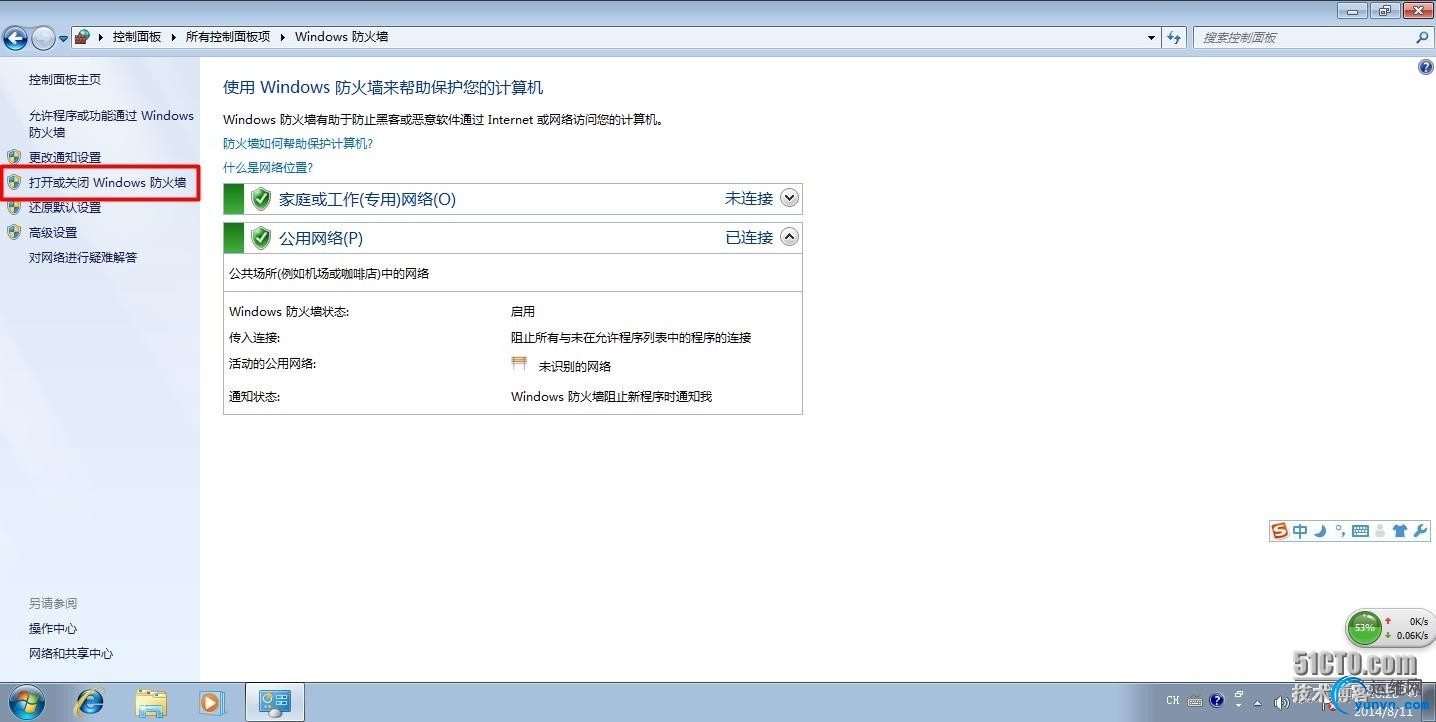
Task: Toggle the punctuation mode icon on IME bar
Action: tap(1340, 531)
